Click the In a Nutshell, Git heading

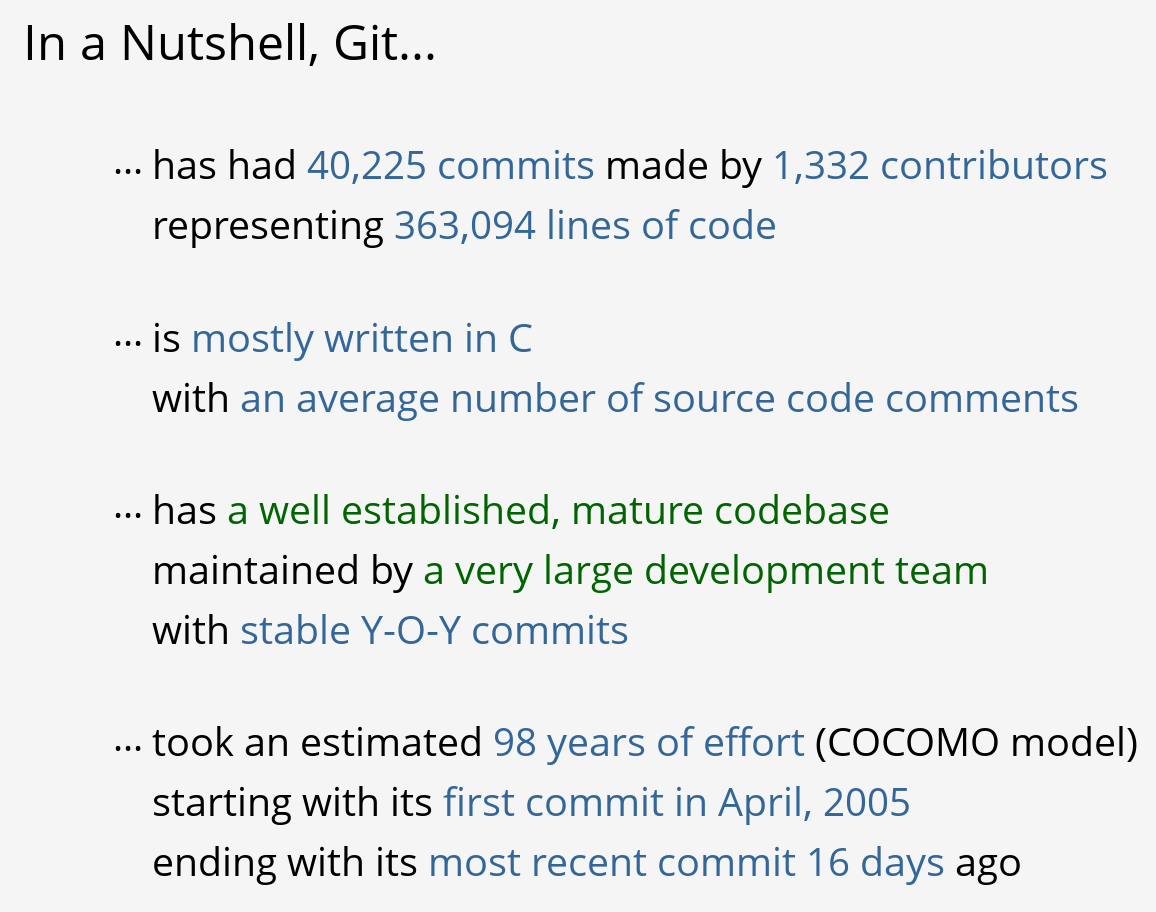(229, 44)
